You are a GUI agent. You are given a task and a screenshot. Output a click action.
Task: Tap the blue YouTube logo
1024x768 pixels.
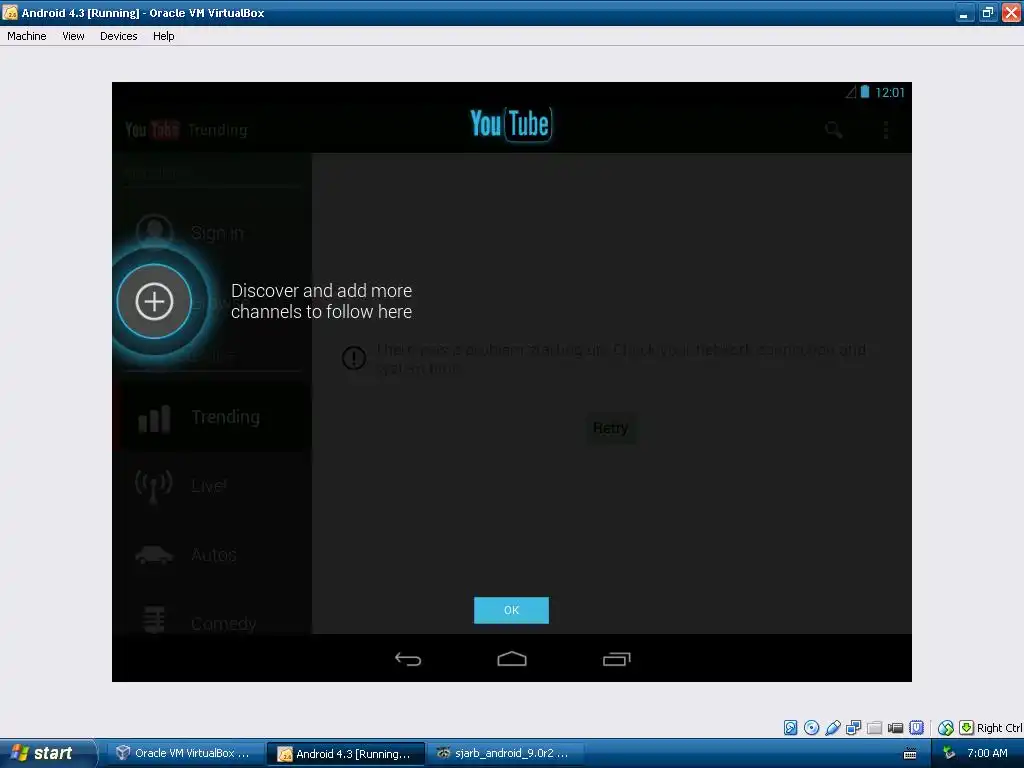click(511, 123)
